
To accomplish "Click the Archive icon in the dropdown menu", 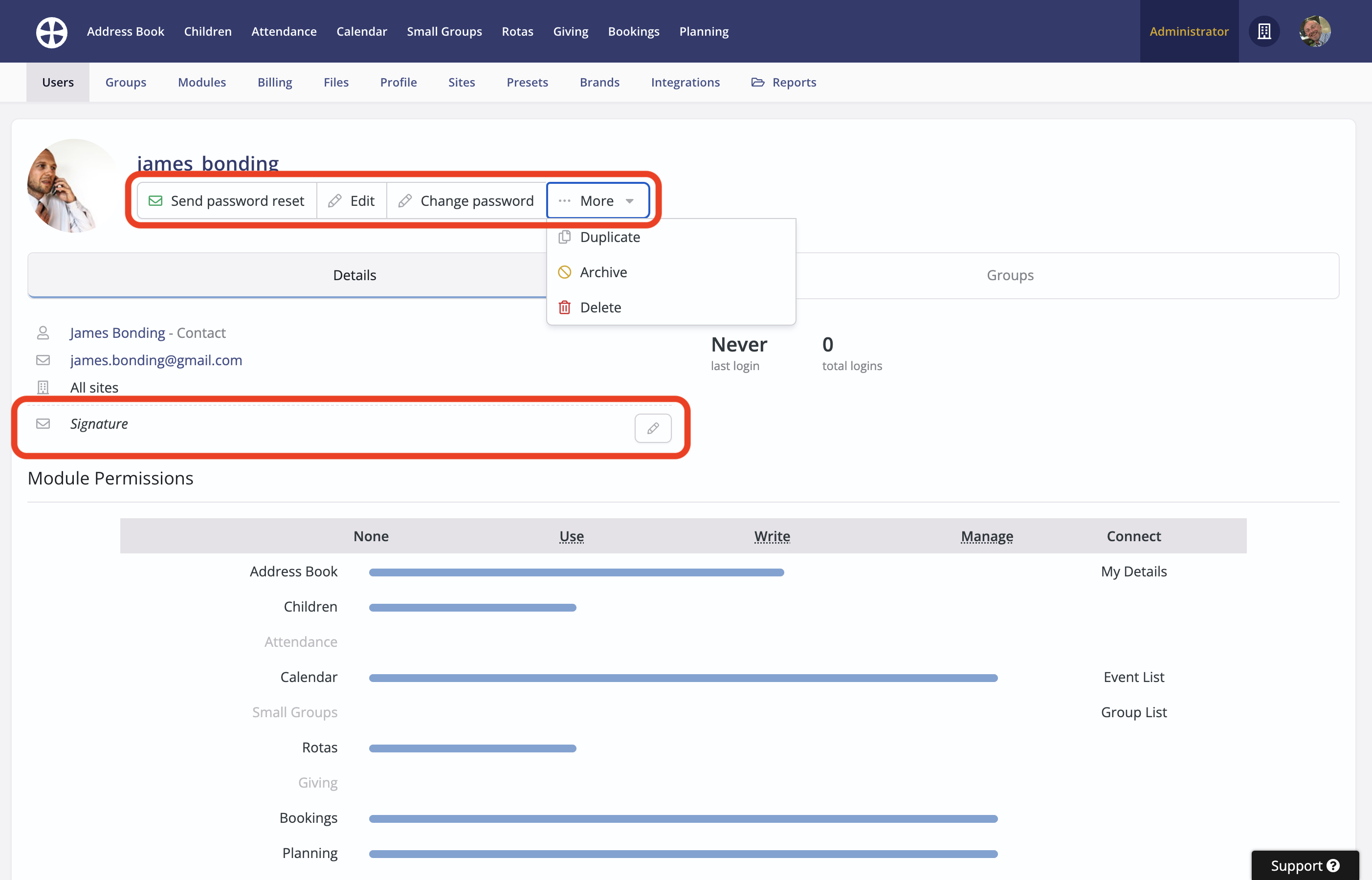I will click(x=565, y=272).
